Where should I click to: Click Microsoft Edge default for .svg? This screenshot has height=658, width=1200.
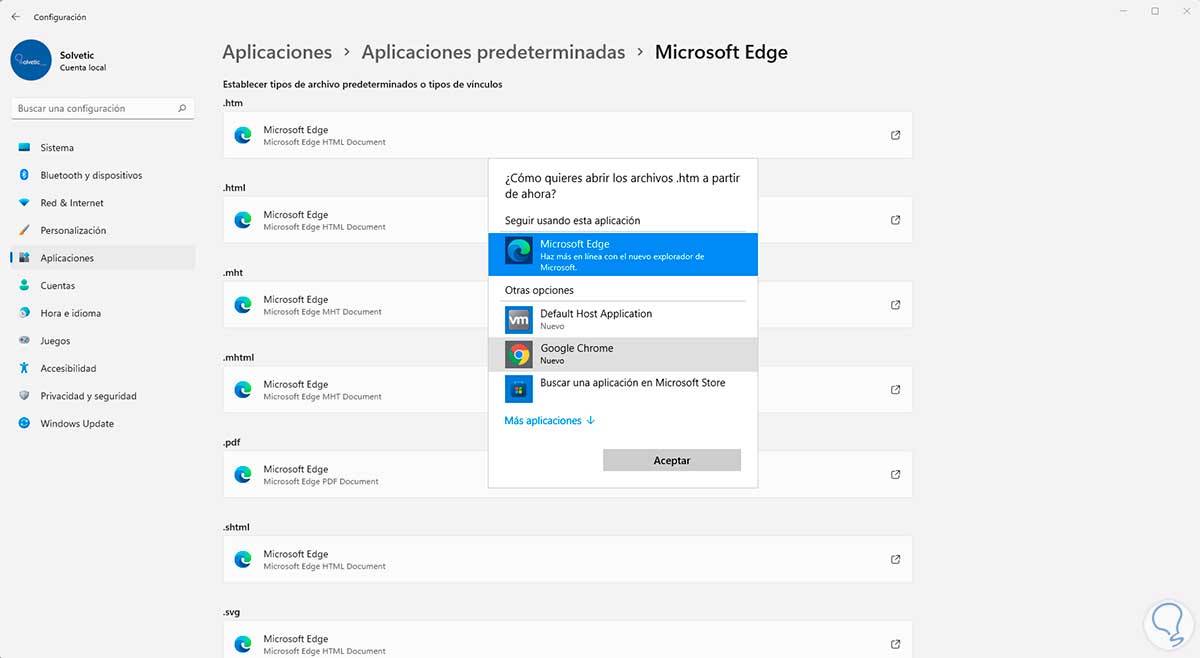point(567,639)
